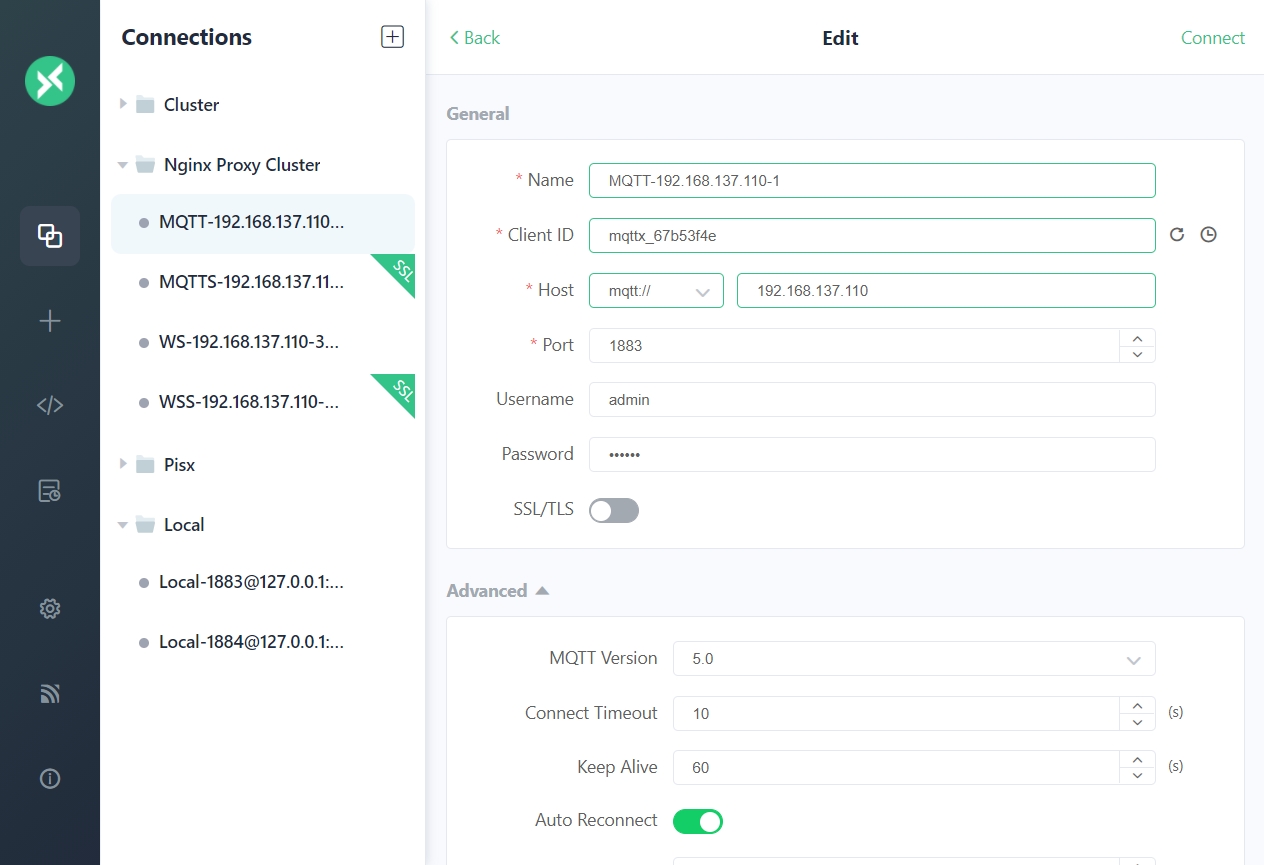Click the RSS feed icon in sidebar
This screenshot has width=1264, height=865.
(50, 693)
